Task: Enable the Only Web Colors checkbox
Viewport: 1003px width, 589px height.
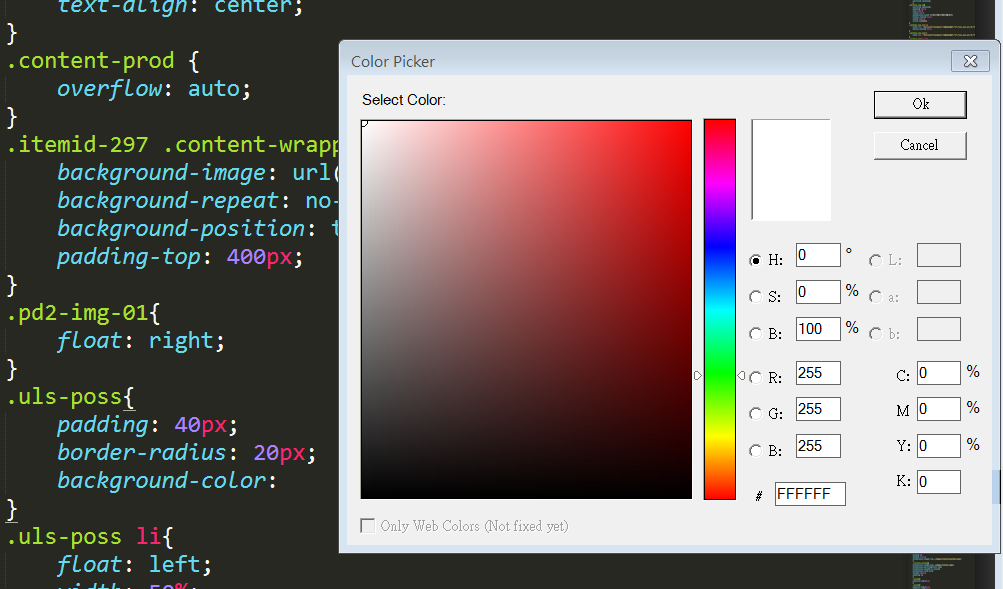Action: point(367,526)
